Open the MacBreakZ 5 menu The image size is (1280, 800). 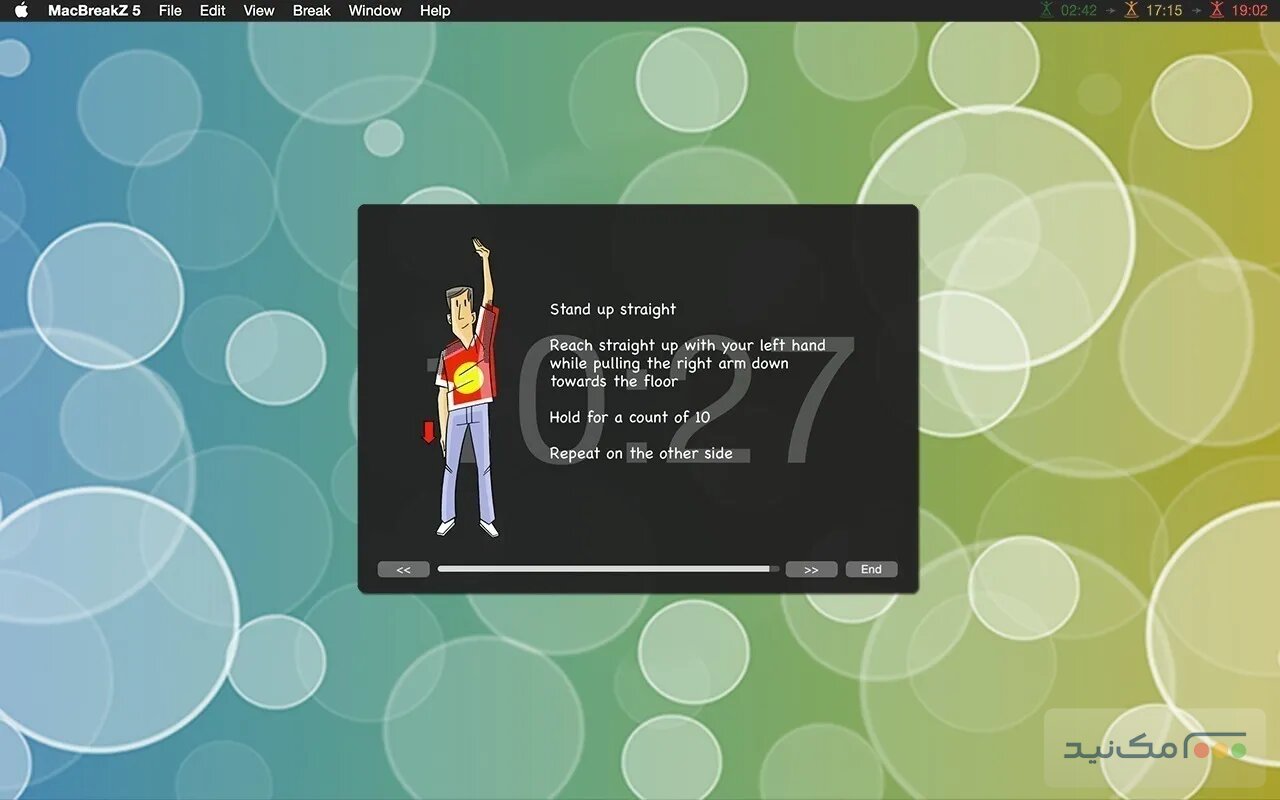click(x=95, y=10)
